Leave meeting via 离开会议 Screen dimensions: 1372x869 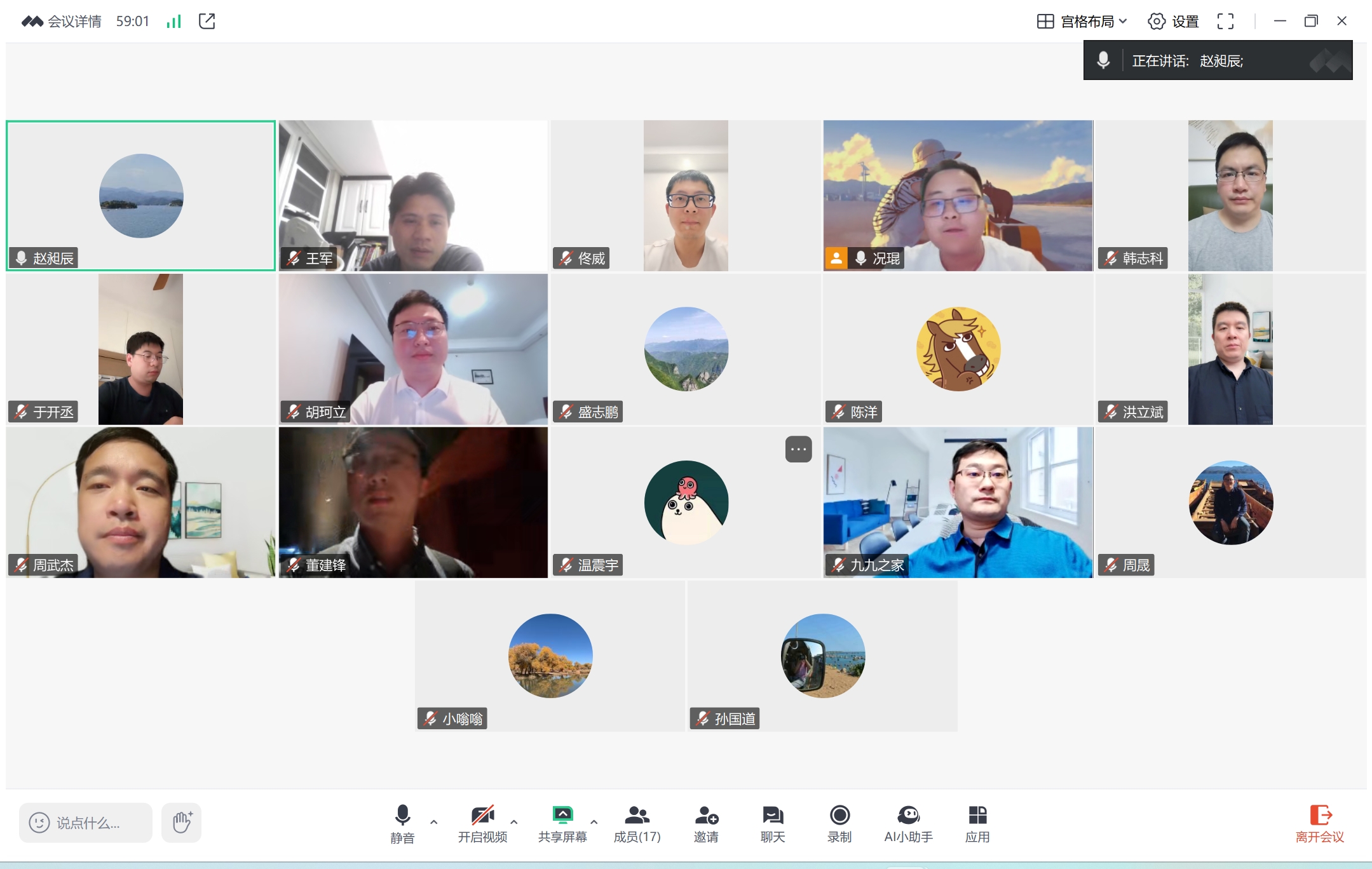(1320, 823)
